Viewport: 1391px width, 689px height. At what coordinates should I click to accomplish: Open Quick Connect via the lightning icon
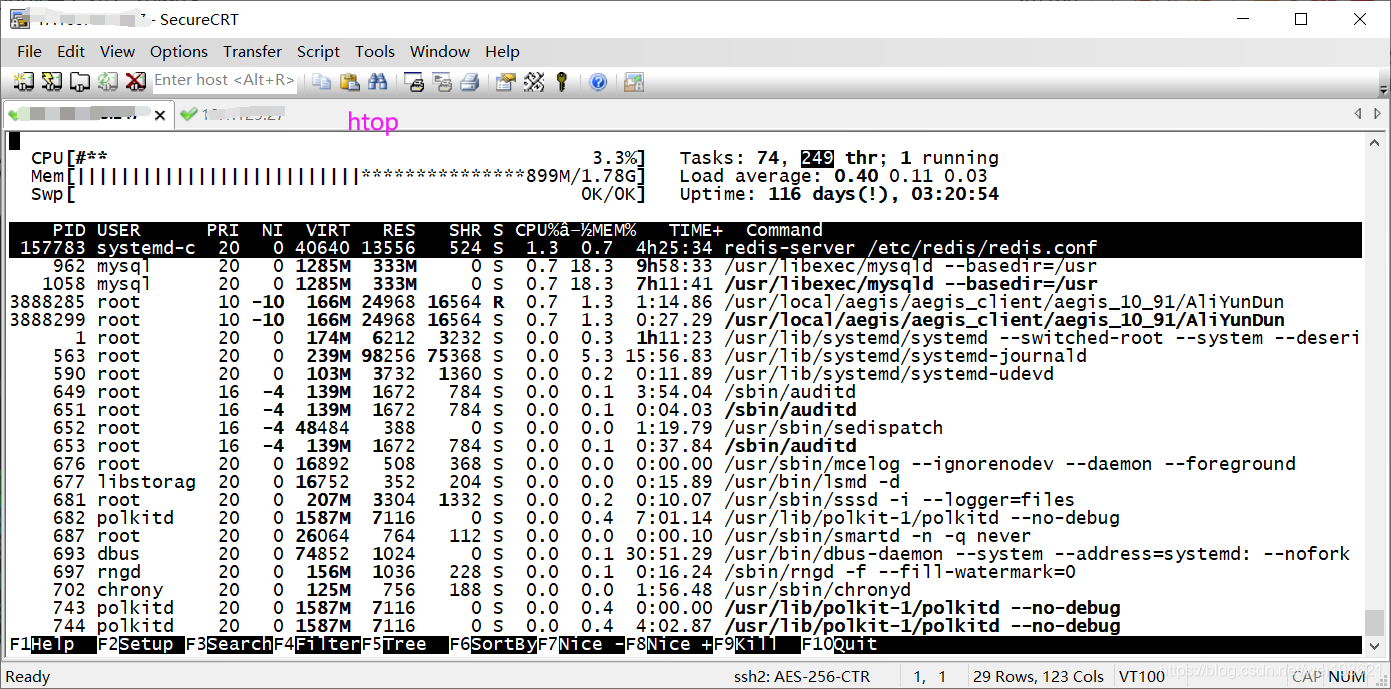pyautogui.click(x=51, y=81)
